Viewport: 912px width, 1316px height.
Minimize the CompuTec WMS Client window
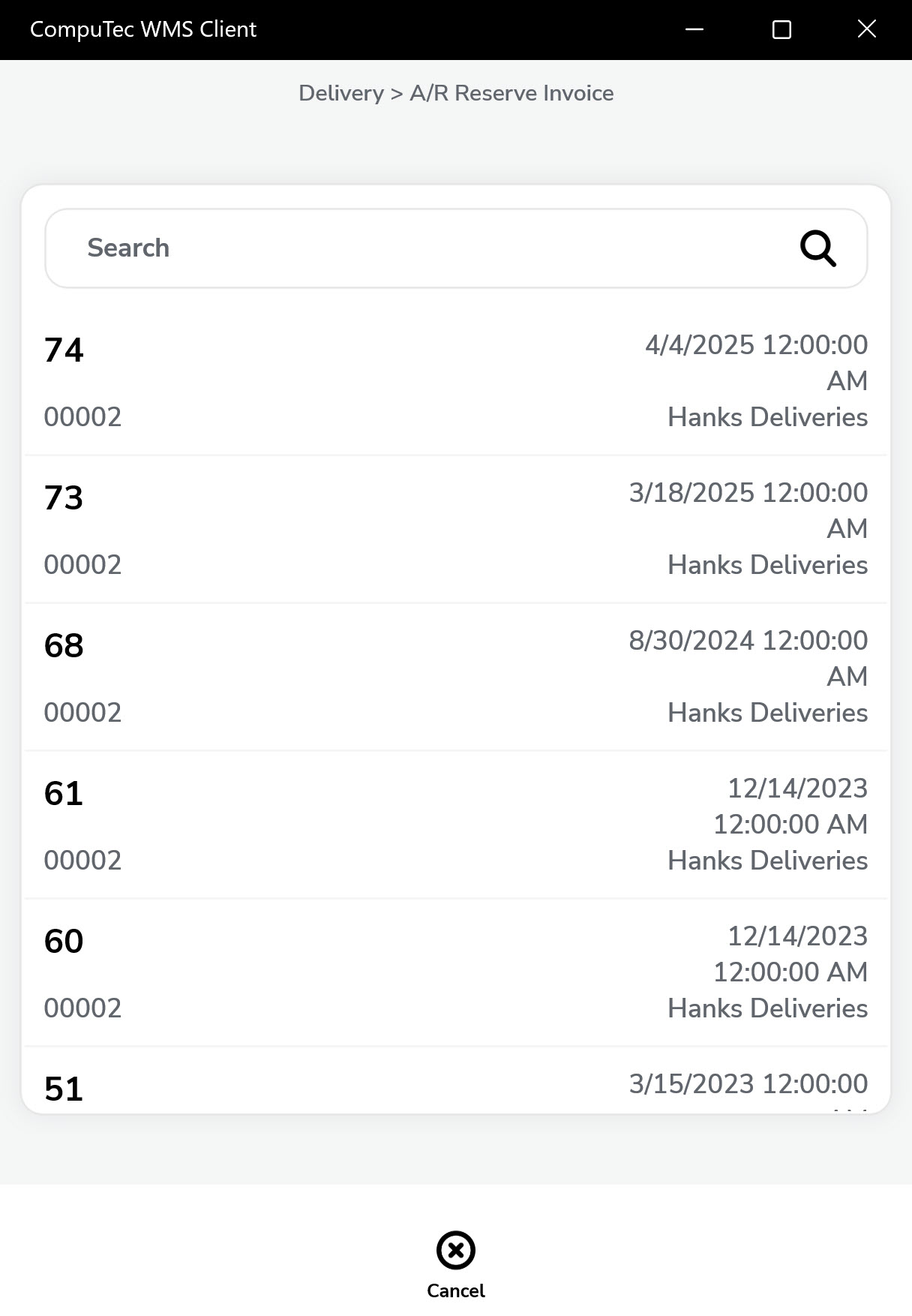[694, 29]
